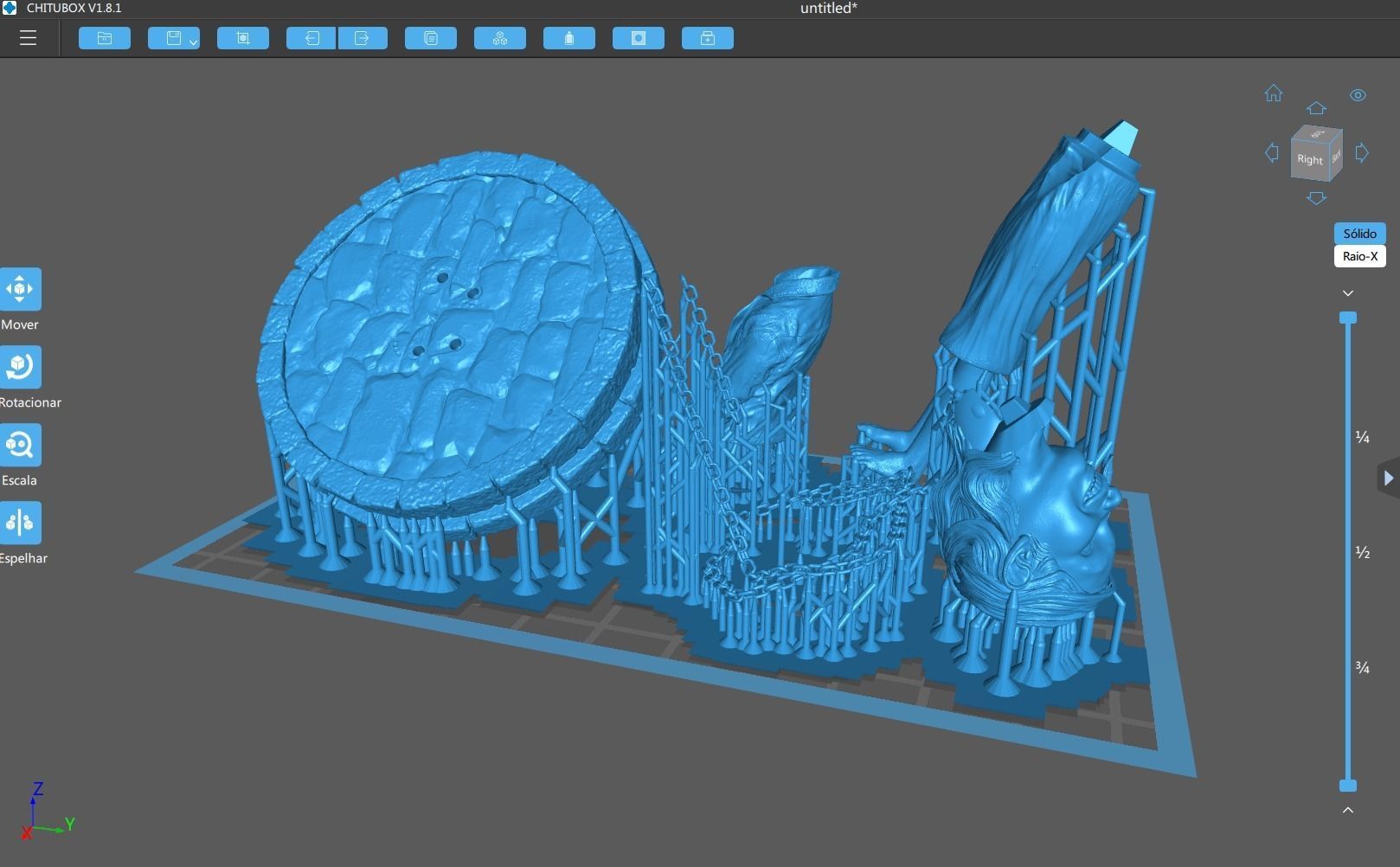Click the ½ mark on the layer slider
Viewport: 1400px width, 867px height.
1362,552
